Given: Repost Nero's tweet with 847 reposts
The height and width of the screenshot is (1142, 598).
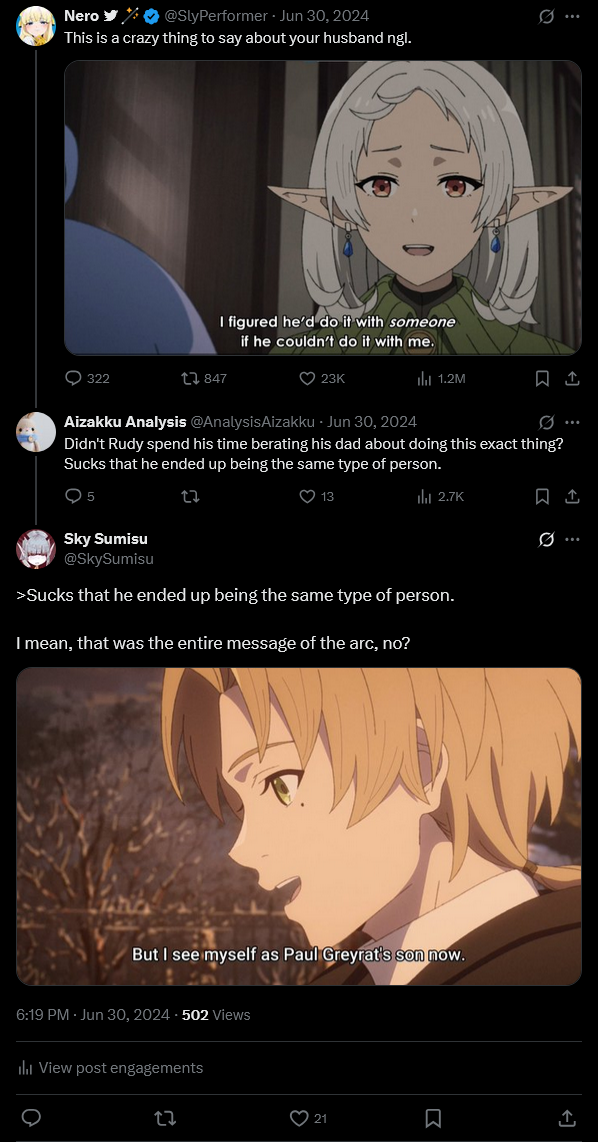Looking at the screenshot, I should point(204,378).
